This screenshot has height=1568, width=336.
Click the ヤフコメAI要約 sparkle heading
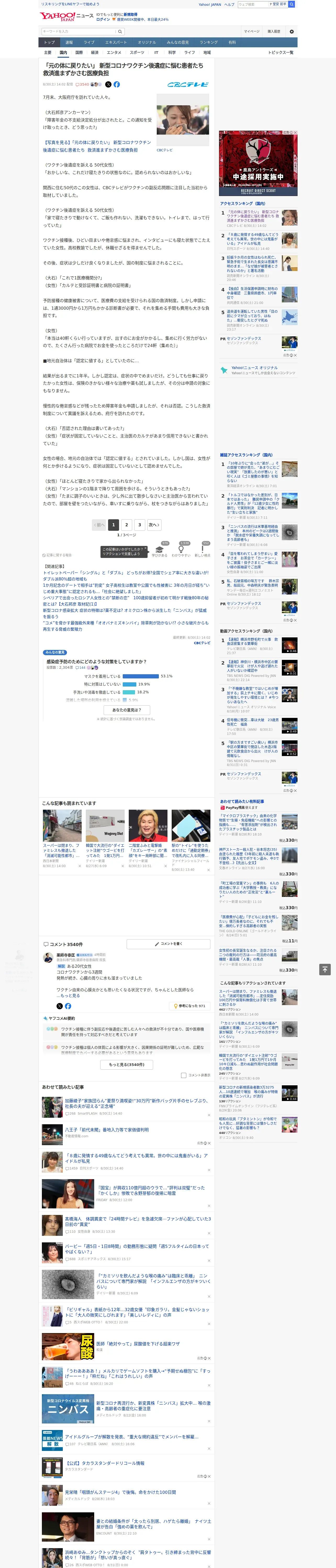click(x=59, y=1018)
